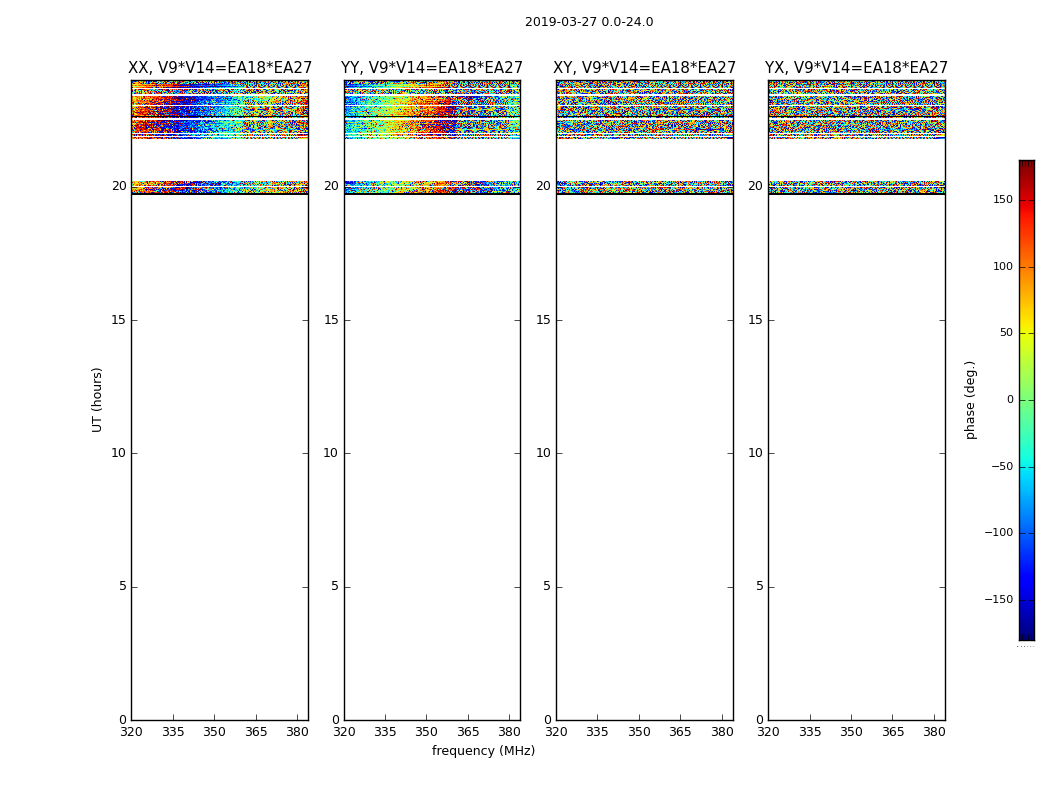Click the YX panel phase data near 23 hours
Screen dimensions: 1050x800
(x=856, y=105)
